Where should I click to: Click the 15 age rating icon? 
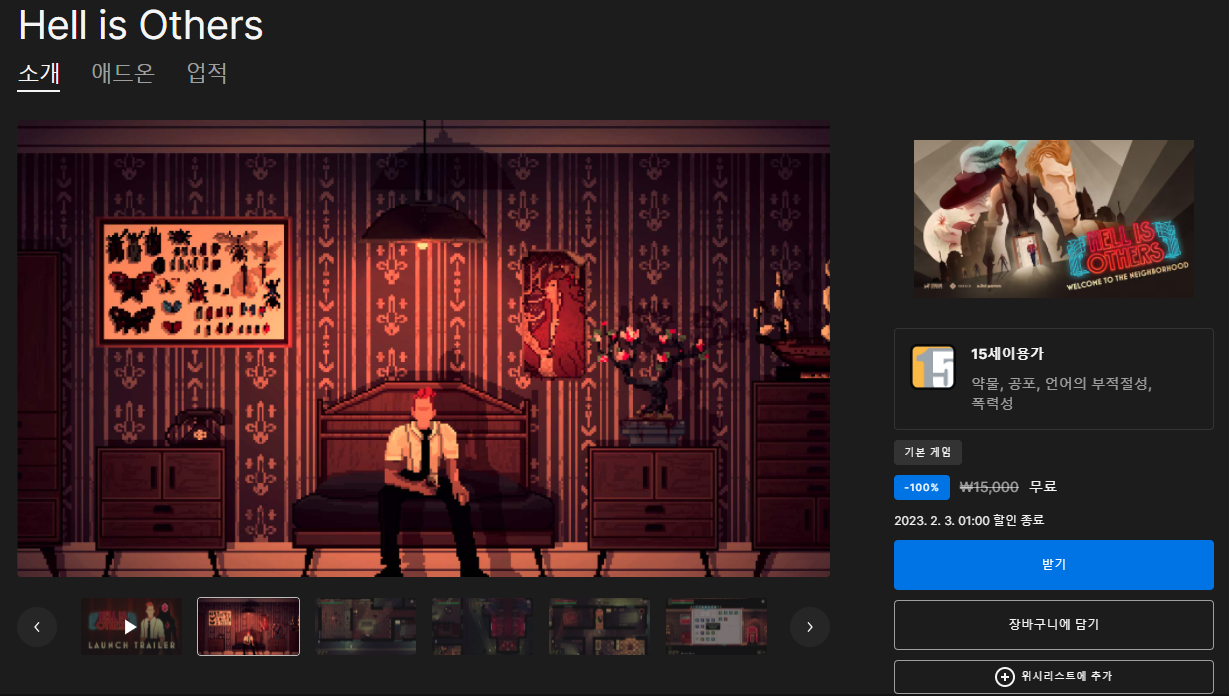click(932, 367)
